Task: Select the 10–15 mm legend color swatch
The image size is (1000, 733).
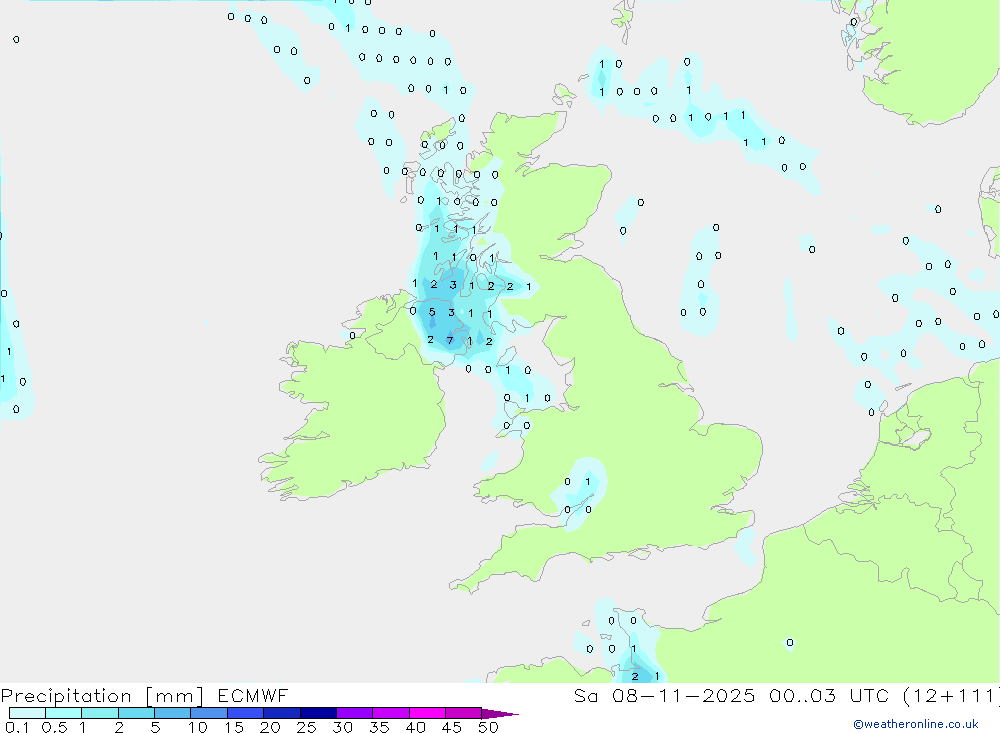Action: 209,713
